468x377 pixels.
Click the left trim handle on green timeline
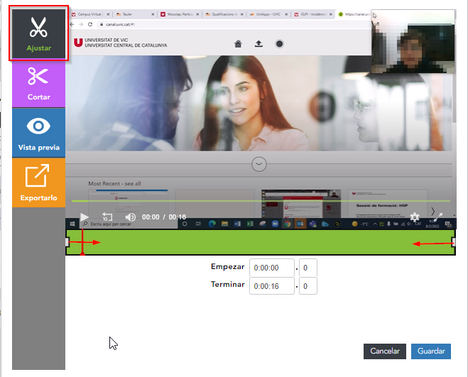[x=67, y=242]
